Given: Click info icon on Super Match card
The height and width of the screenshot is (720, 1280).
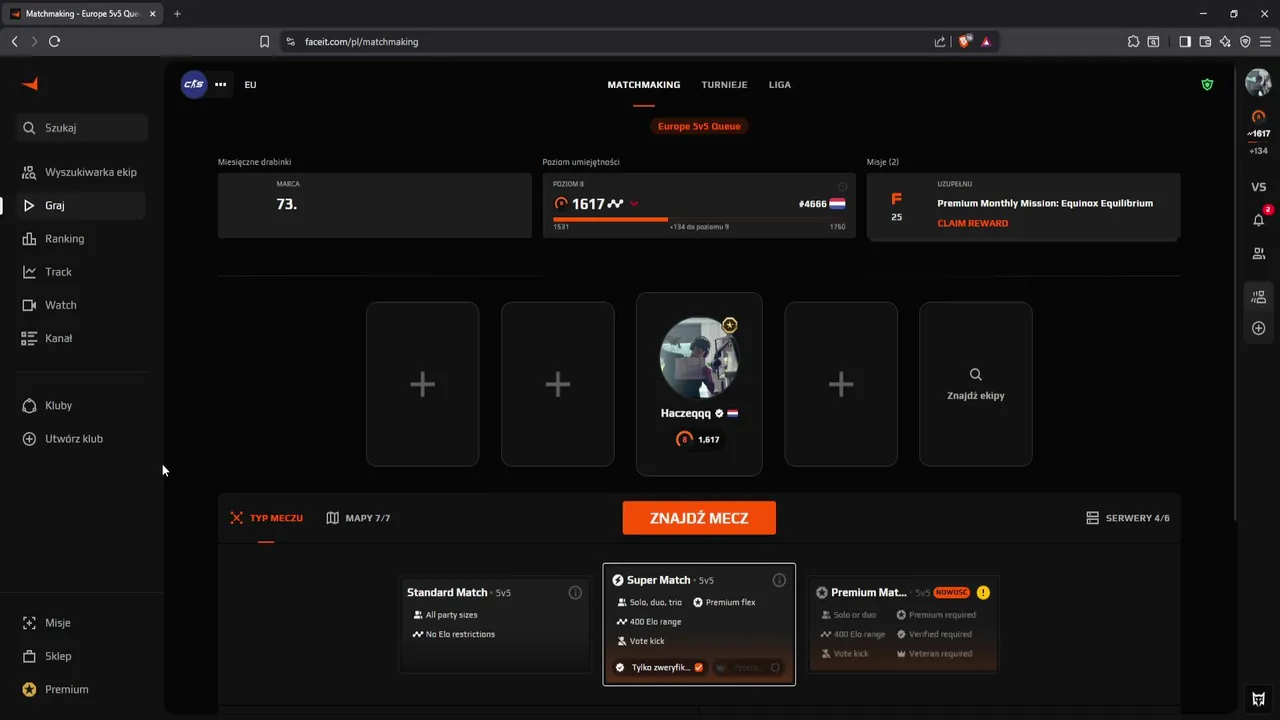Looking at the screenshot, I should pyautogui.click(x=779, y=580).
